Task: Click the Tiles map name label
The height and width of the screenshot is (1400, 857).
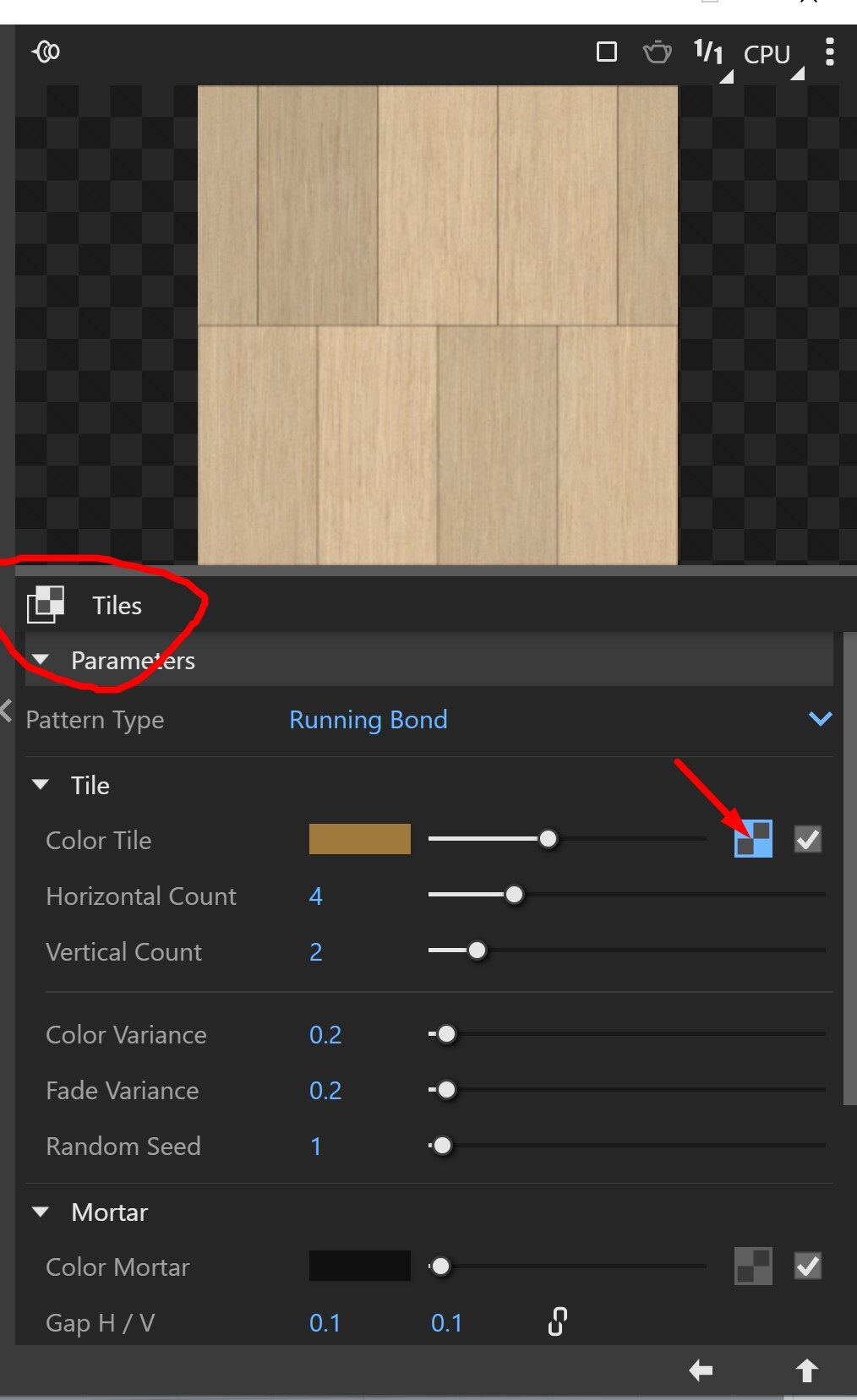Action: click(117, 606)
